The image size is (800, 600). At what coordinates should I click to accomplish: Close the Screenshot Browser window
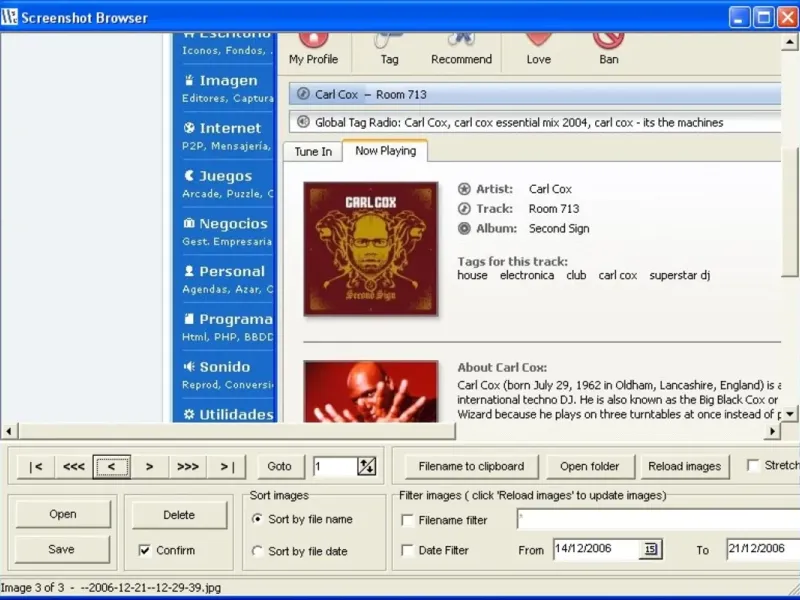(788, 18)
